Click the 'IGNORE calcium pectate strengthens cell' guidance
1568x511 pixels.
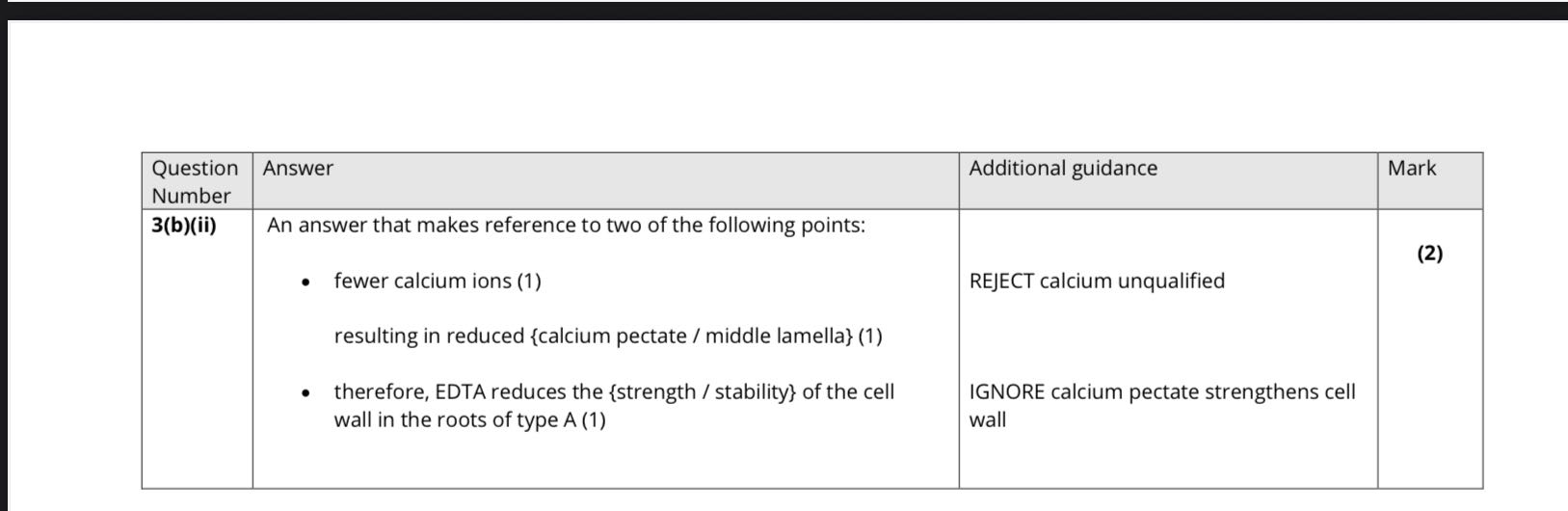pyautogui.click(x=1161, y=392)
